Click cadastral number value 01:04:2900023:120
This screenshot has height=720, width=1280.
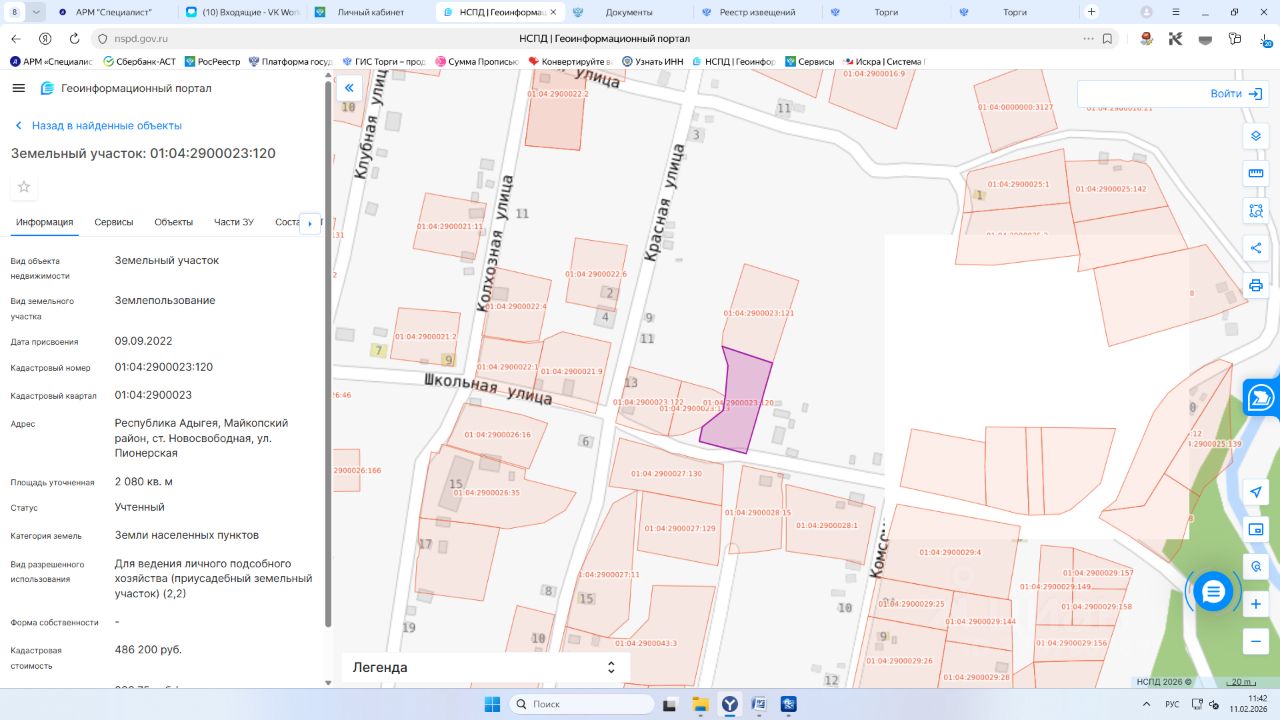(x=164, y=367)
